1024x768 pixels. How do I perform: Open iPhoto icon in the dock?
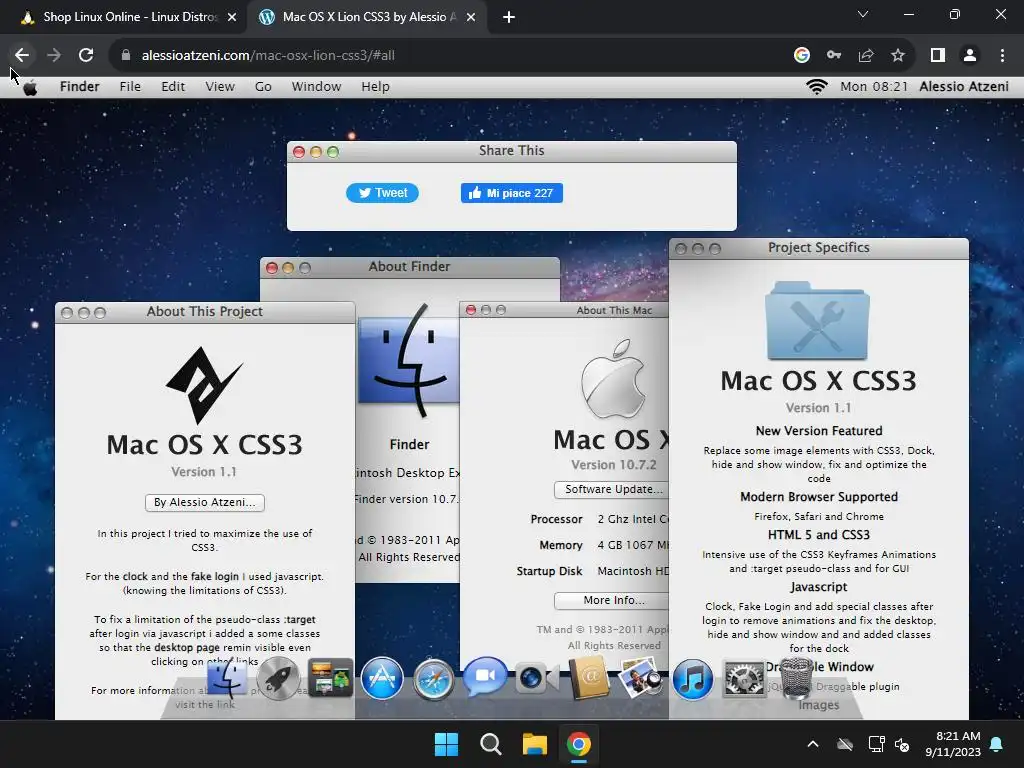(640, 679)
